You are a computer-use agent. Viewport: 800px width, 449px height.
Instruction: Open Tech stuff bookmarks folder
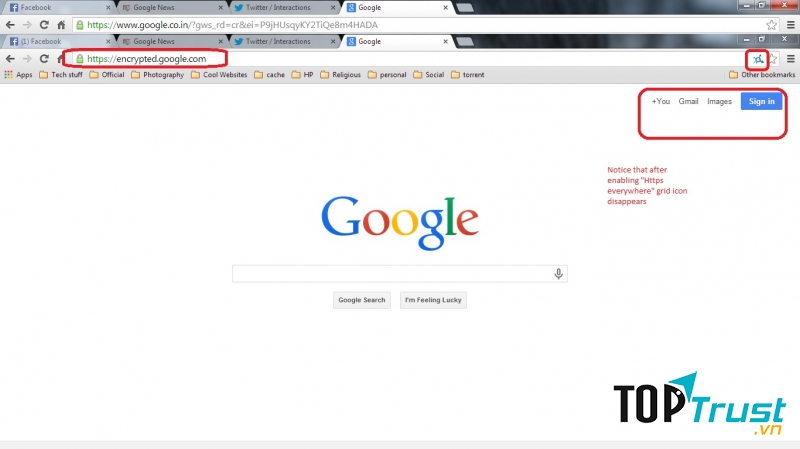coord(61,74)
